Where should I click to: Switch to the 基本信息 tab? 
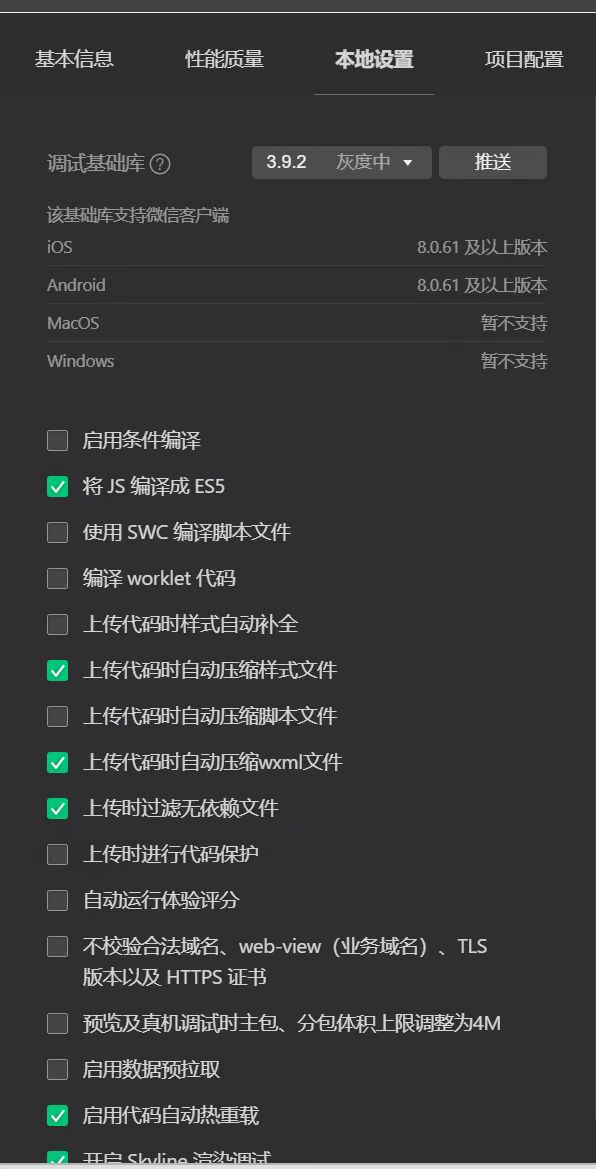74,59
